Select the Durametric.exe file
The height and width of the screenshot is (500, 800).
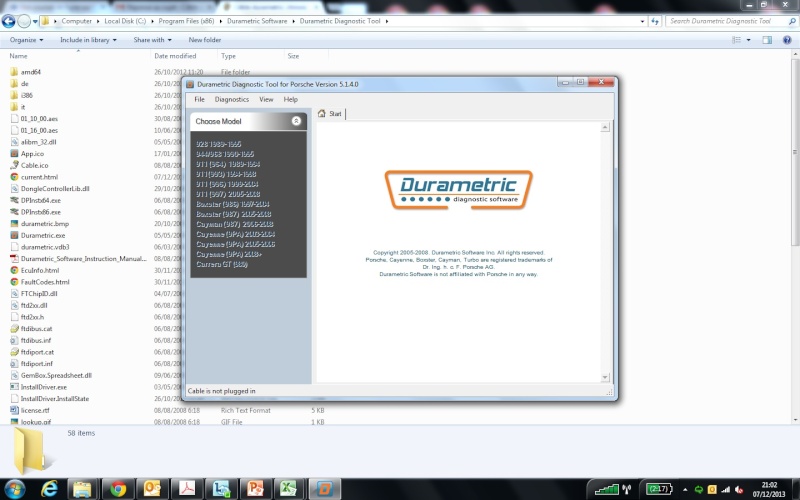tap(43, 236)
